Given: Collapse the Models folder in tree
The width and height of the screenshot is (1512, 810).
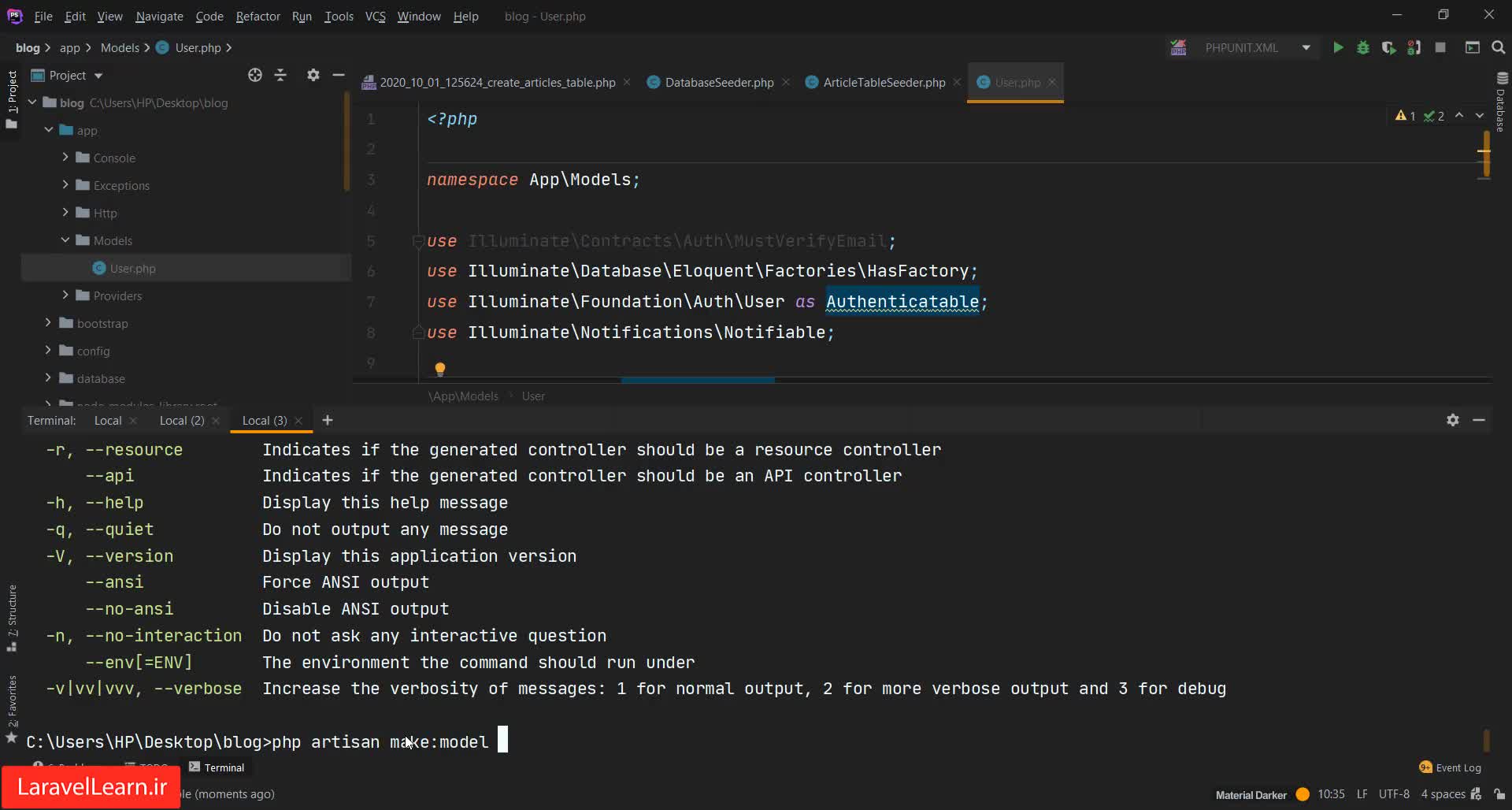Looking at the screenshot, I should (x=65, y=240).
